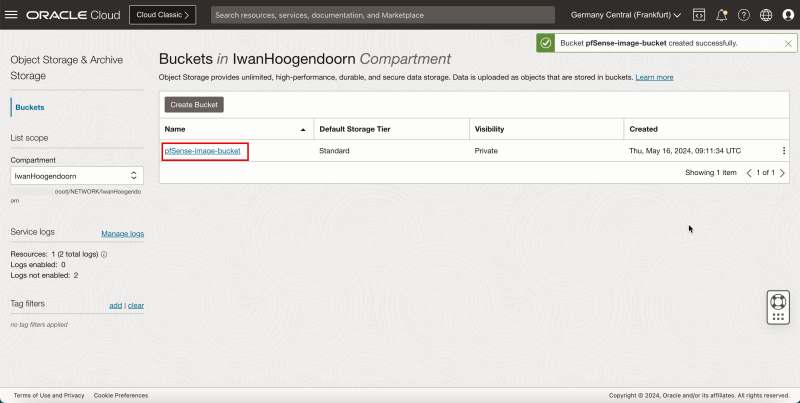The width and height of the screenshot is (800, 403).
Task: Open actions menu for pfSense-image-bucket row
Action: [784, 151]
